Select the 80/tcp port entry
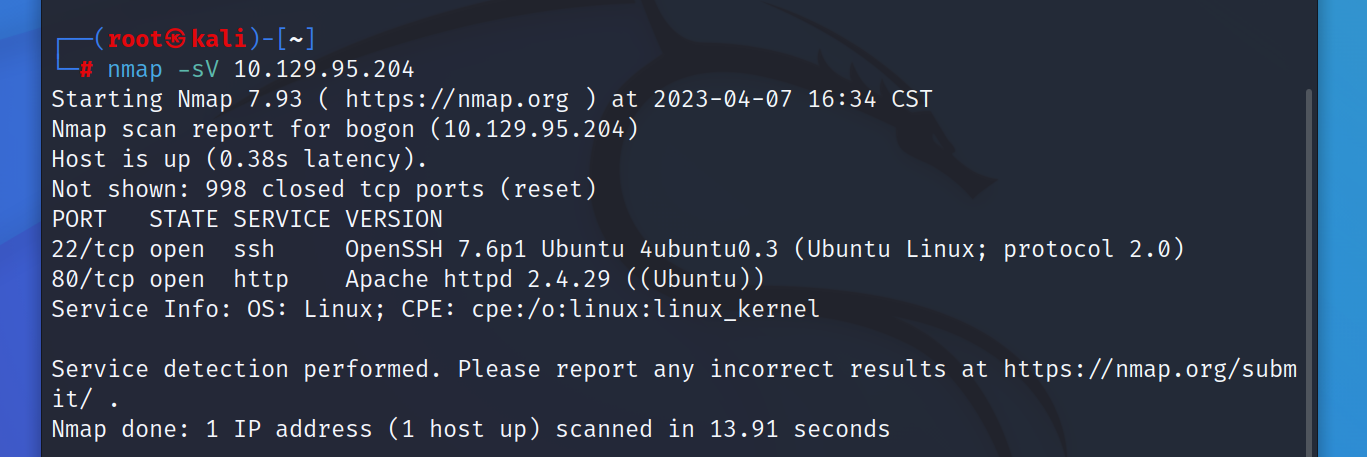 pyautogui.click(x=93, y=279)
